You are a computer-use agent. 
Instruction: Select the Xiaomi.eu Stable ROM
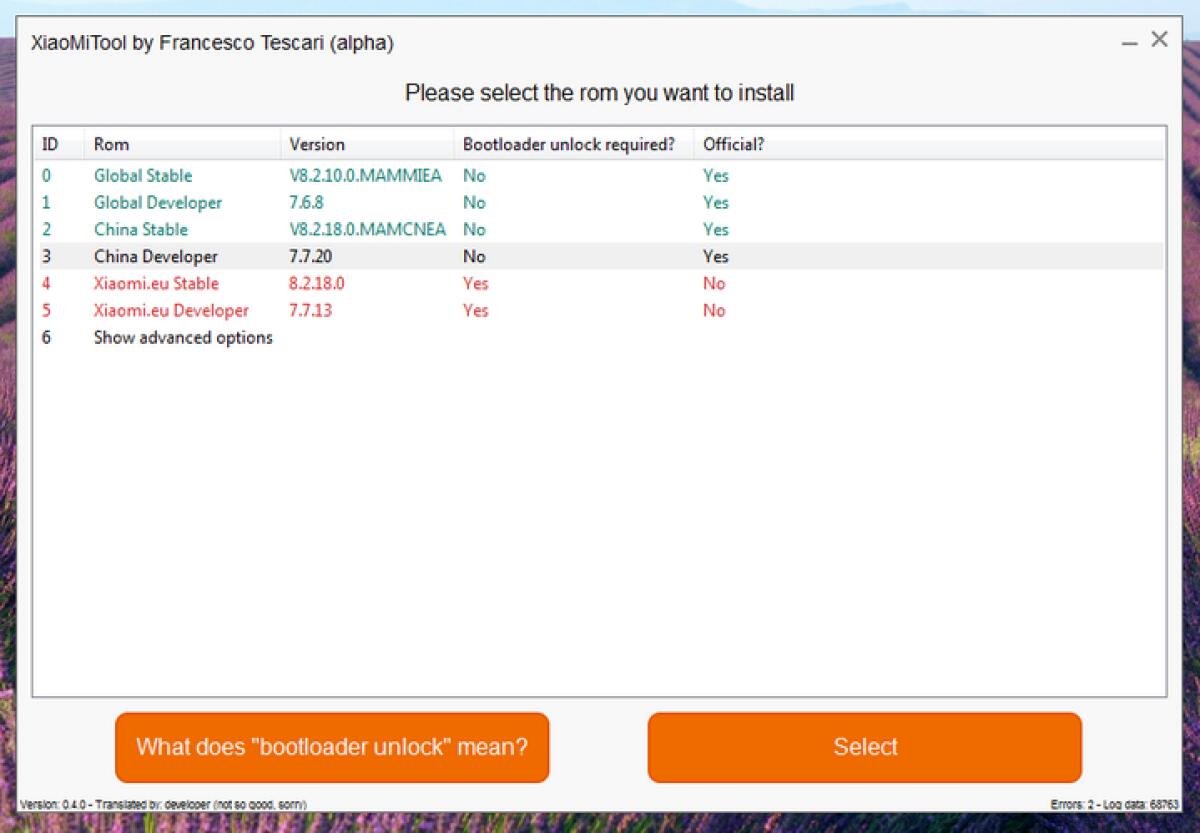pos(154,283)
